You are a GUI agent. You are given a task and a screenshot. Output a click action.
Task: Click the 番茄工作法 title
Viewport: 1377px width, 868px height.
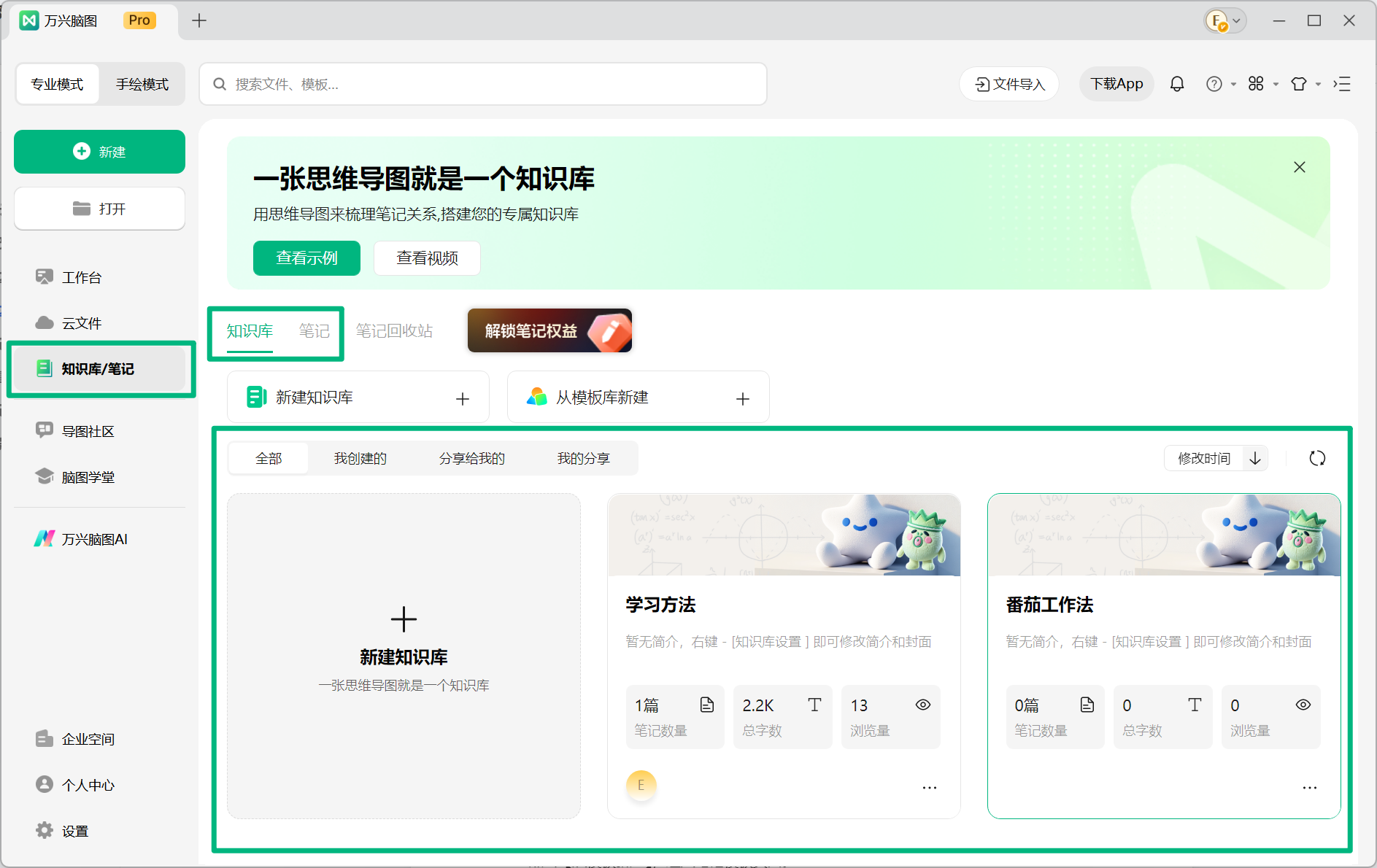pos(1049,605)
